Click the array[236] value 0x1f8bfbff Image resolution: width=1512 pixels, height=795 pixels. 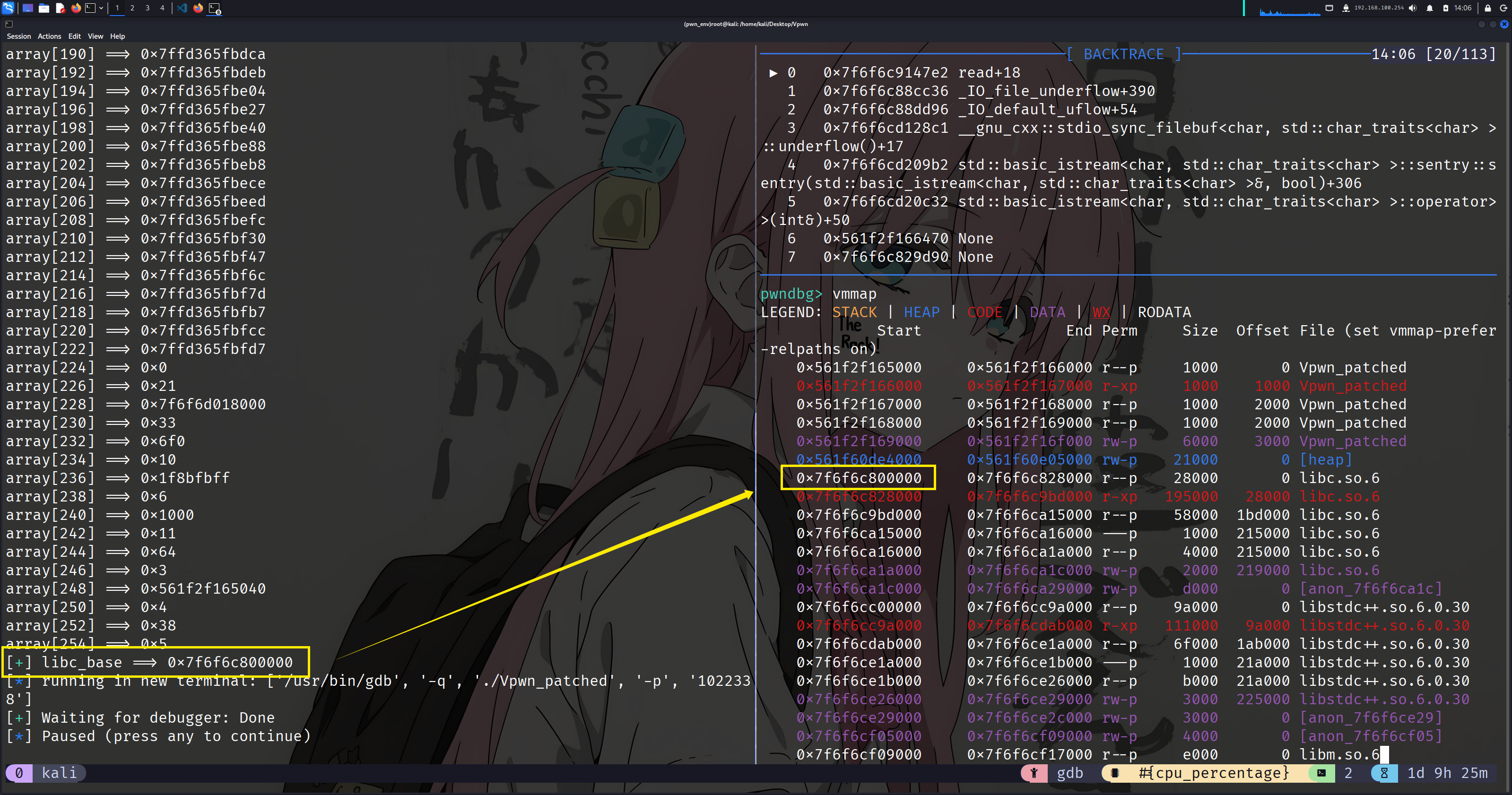pyautogui.click(x=185, y=478)
